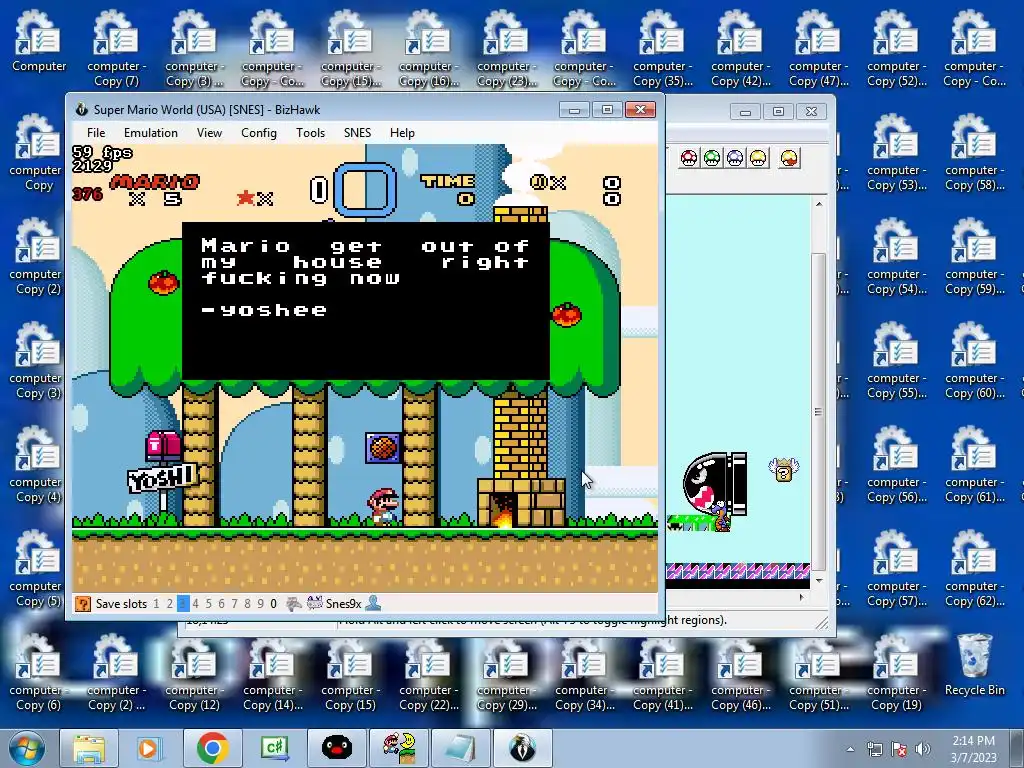Select save slot 2 in status bar
Image resolution: width=1024 pixels, height=768 pixels.
pyautogui.click(x=170, y=604)
